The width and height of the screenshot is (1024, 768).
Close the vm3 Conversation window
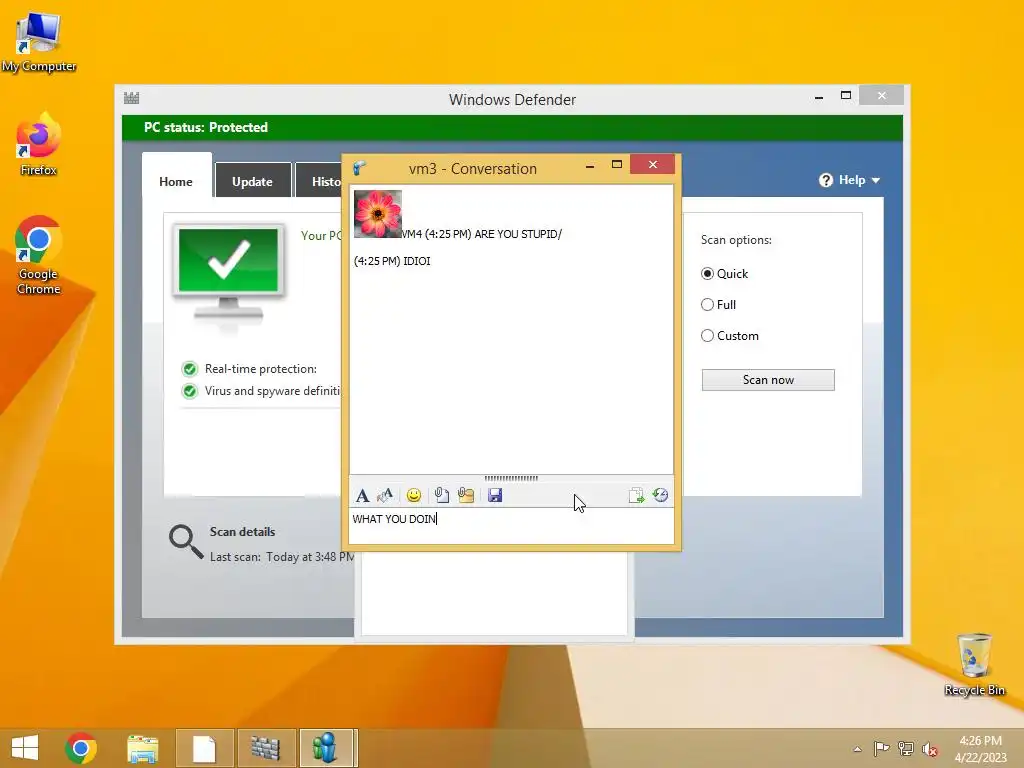[652, 165]
